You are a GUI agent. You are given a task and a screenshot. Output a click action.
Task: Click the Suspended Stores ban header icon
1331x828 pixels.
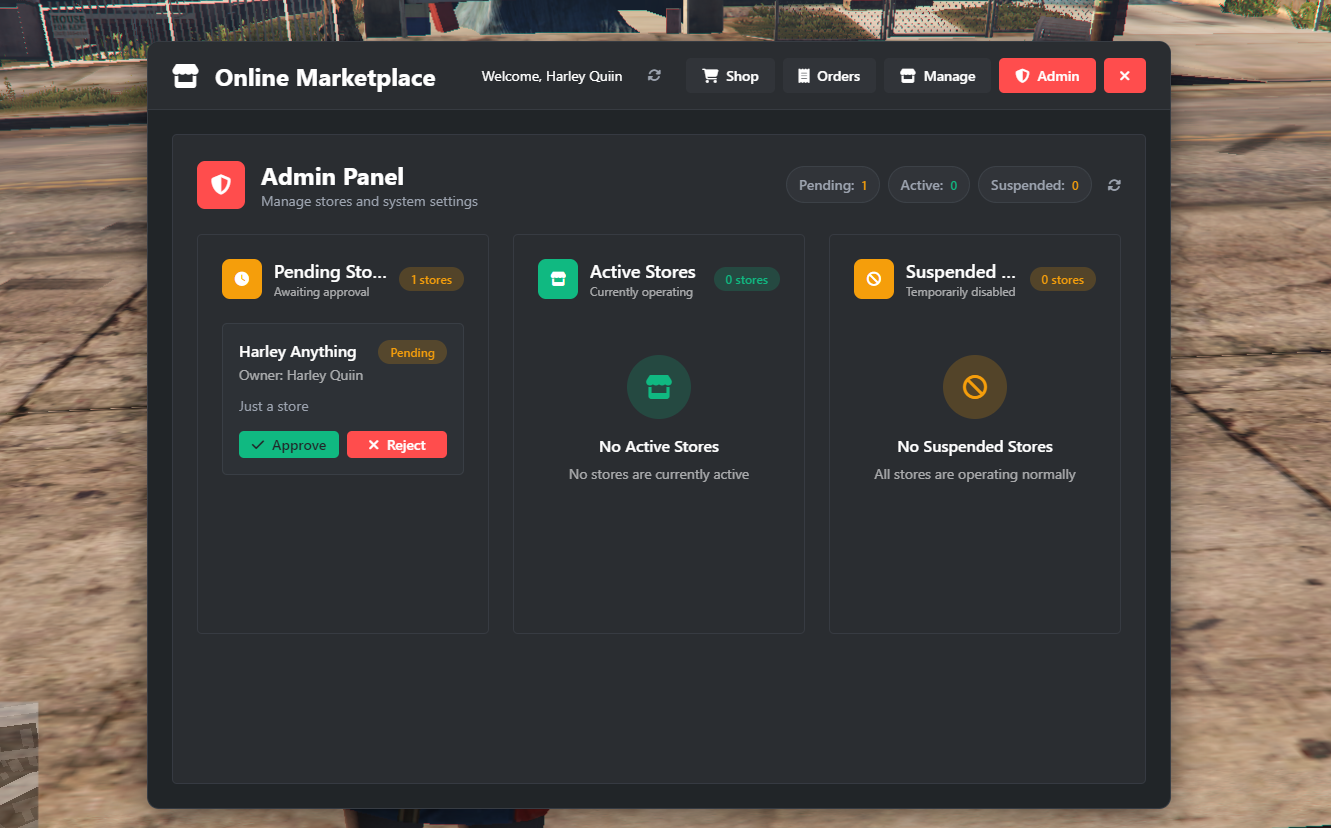(874, 279)
